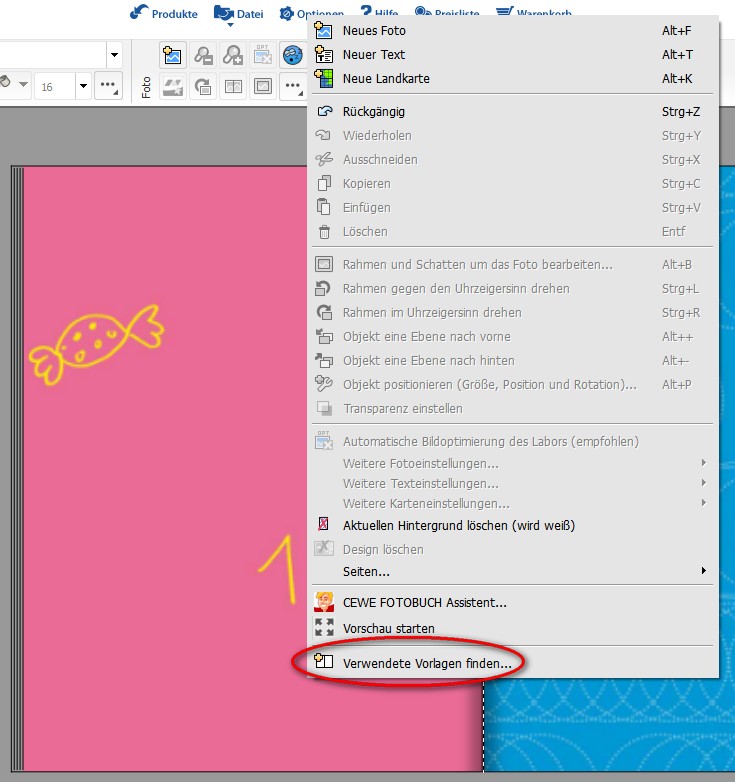This screenshot has width=735, height=782.
Task: Expand the Seiten... submenu
Action: coord(366,571)
